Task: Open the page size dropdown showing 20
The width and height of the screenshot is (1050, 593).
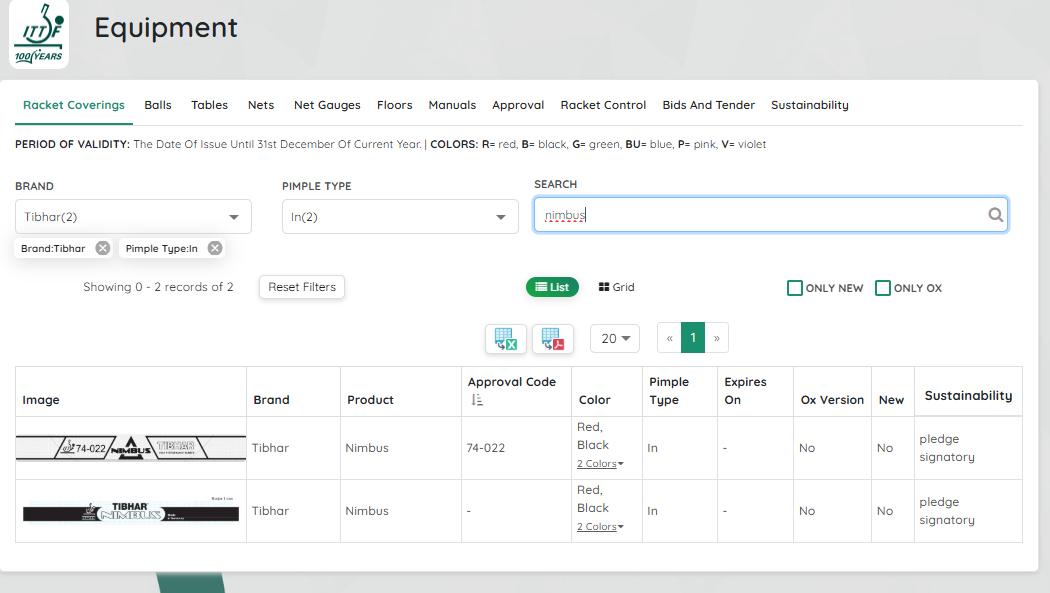Action: [x=615, y=339]
